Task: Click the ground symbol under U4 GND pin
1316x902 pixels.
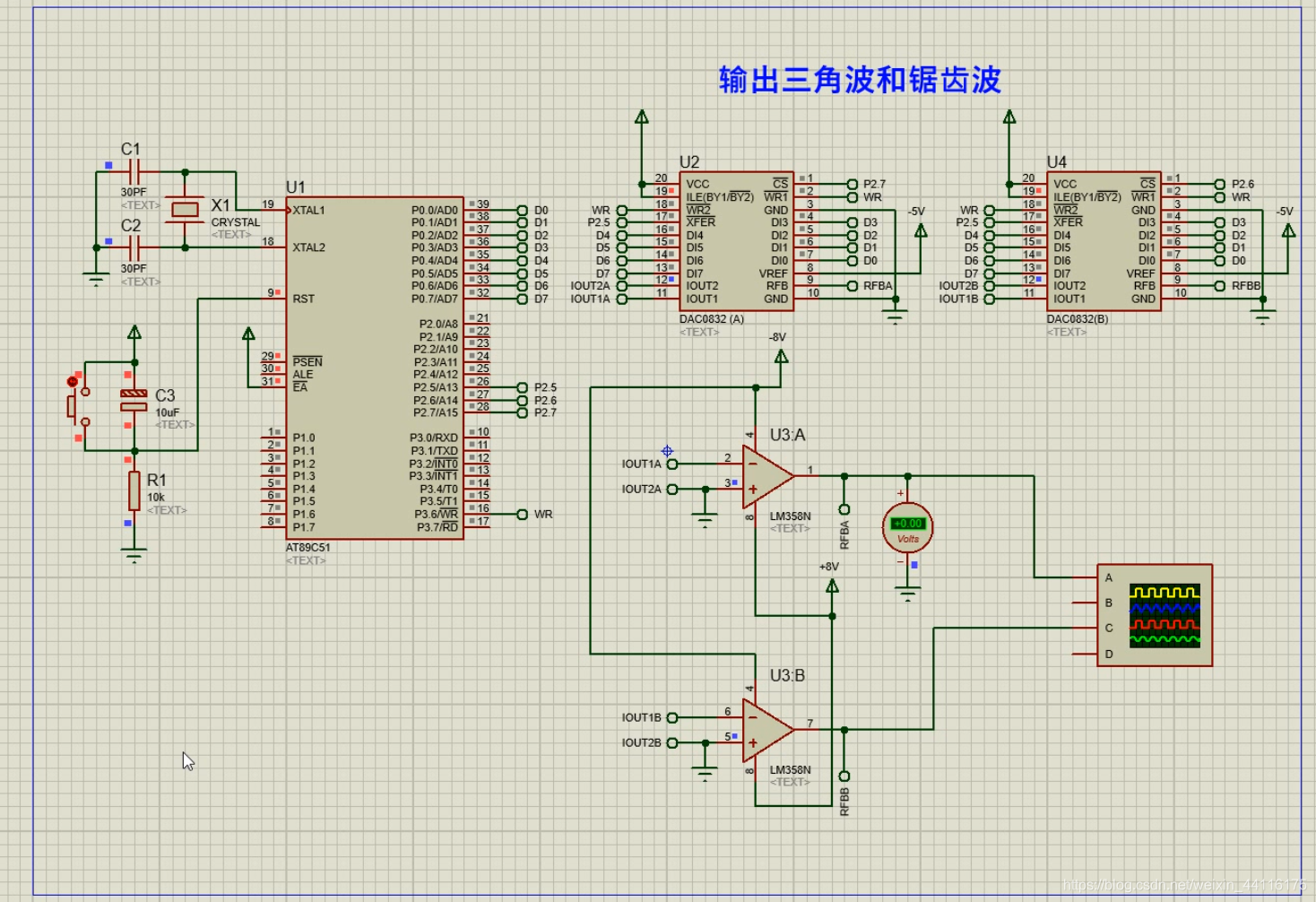Action: click(1263, 317)
